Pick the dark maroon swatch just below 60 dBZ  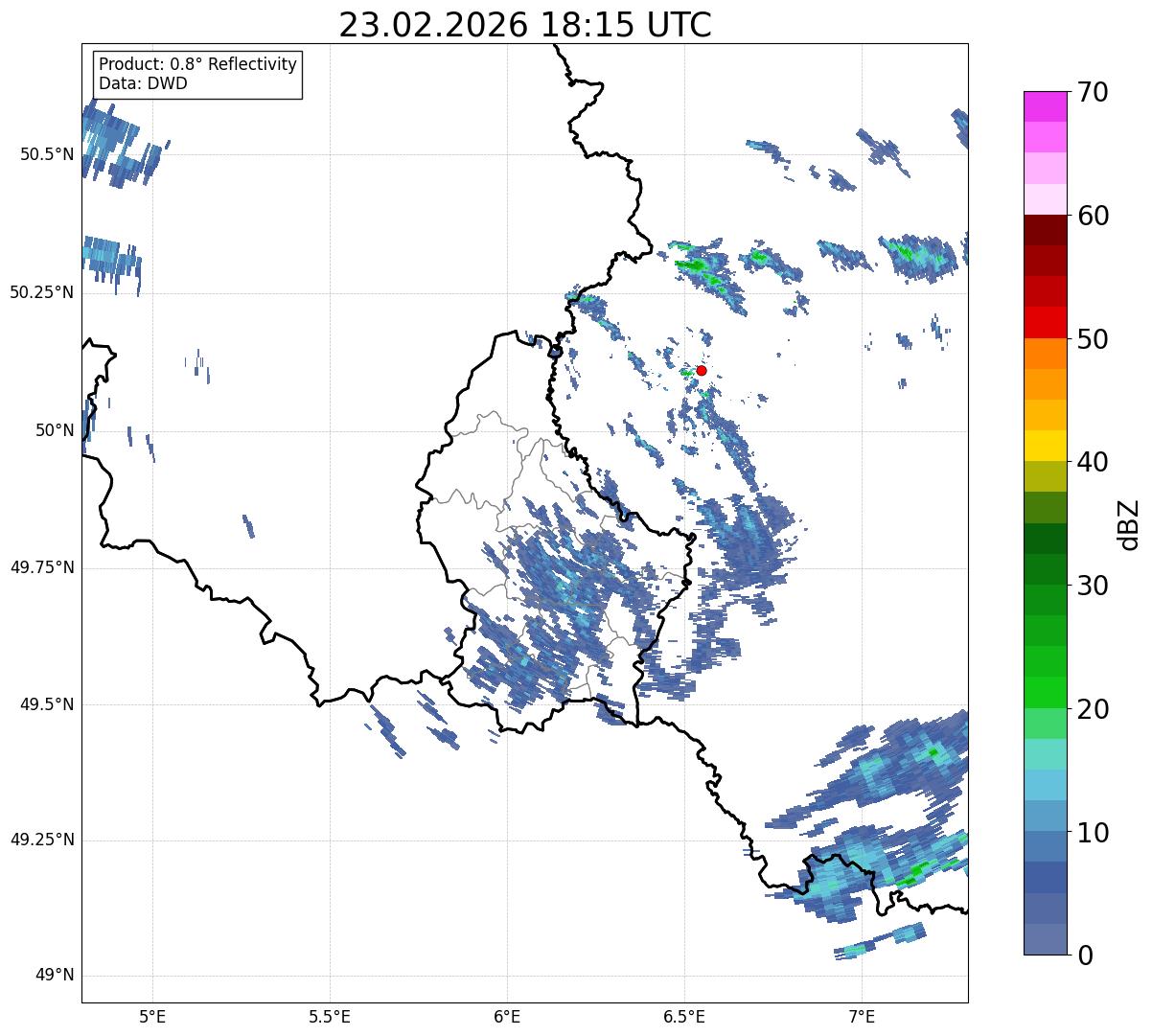(x=1045, y=230)
